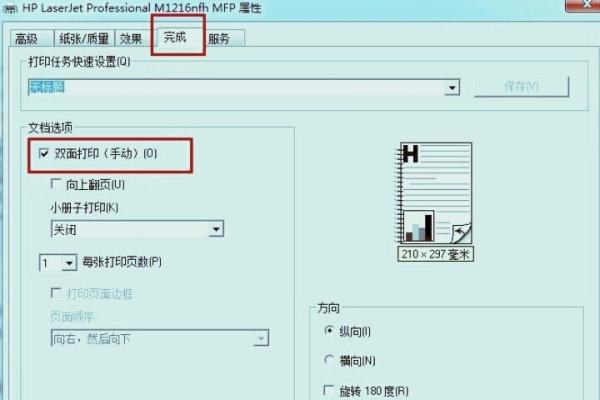The width and height of the screenshot is (600, 400).
Task: Select the 效果 tab
Action: (134, 38)
